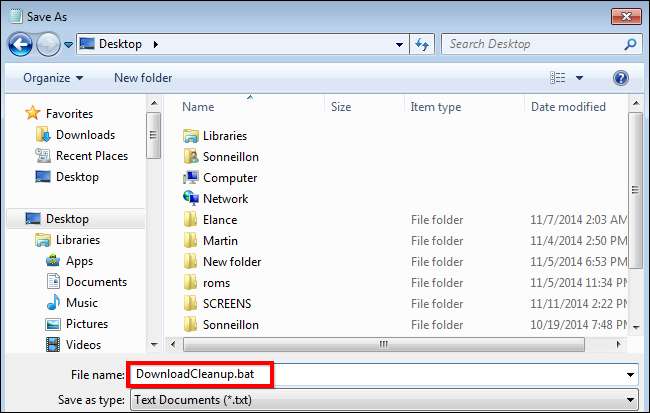650x413 pixels.
Task: Open help with the blue question mark icon
Action: tap(621, 78)
